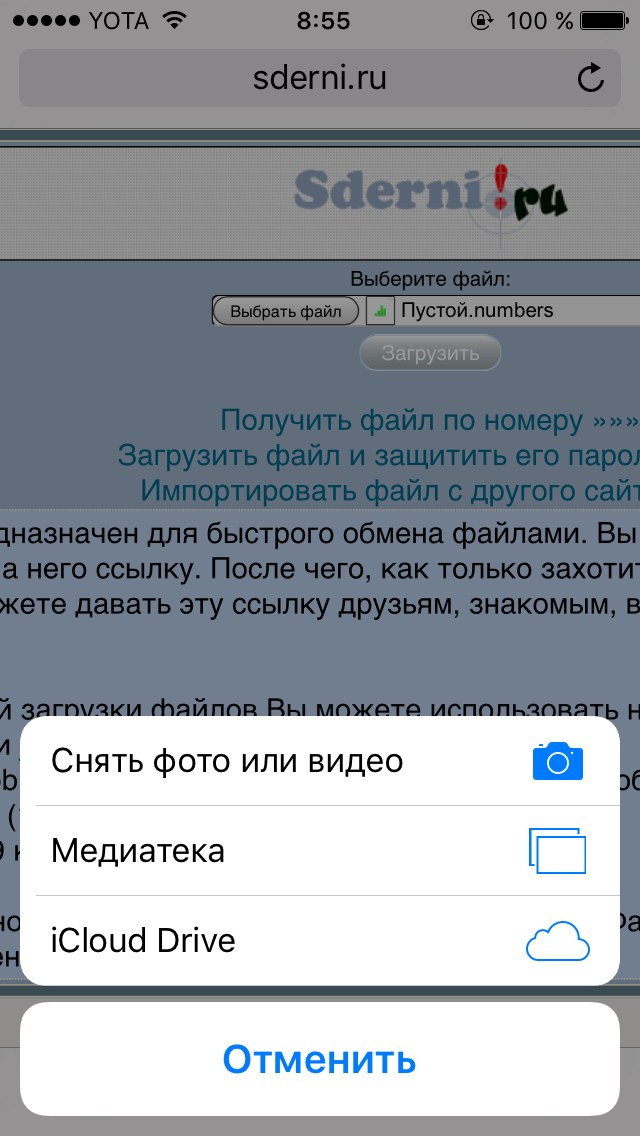Choose Медиатека from the sheet
This screenshot has width=640, height=1136.
(320, 851)
